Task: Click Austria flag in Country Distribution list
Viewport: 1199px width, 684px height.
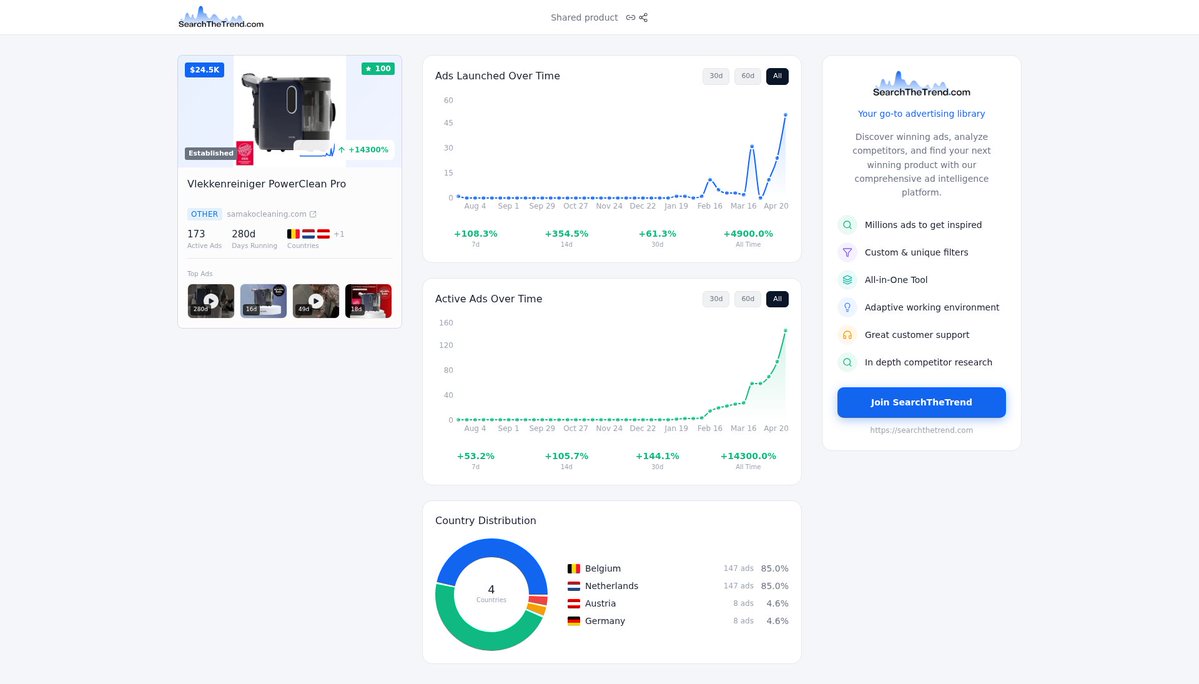Action: [x=574, y=604]
